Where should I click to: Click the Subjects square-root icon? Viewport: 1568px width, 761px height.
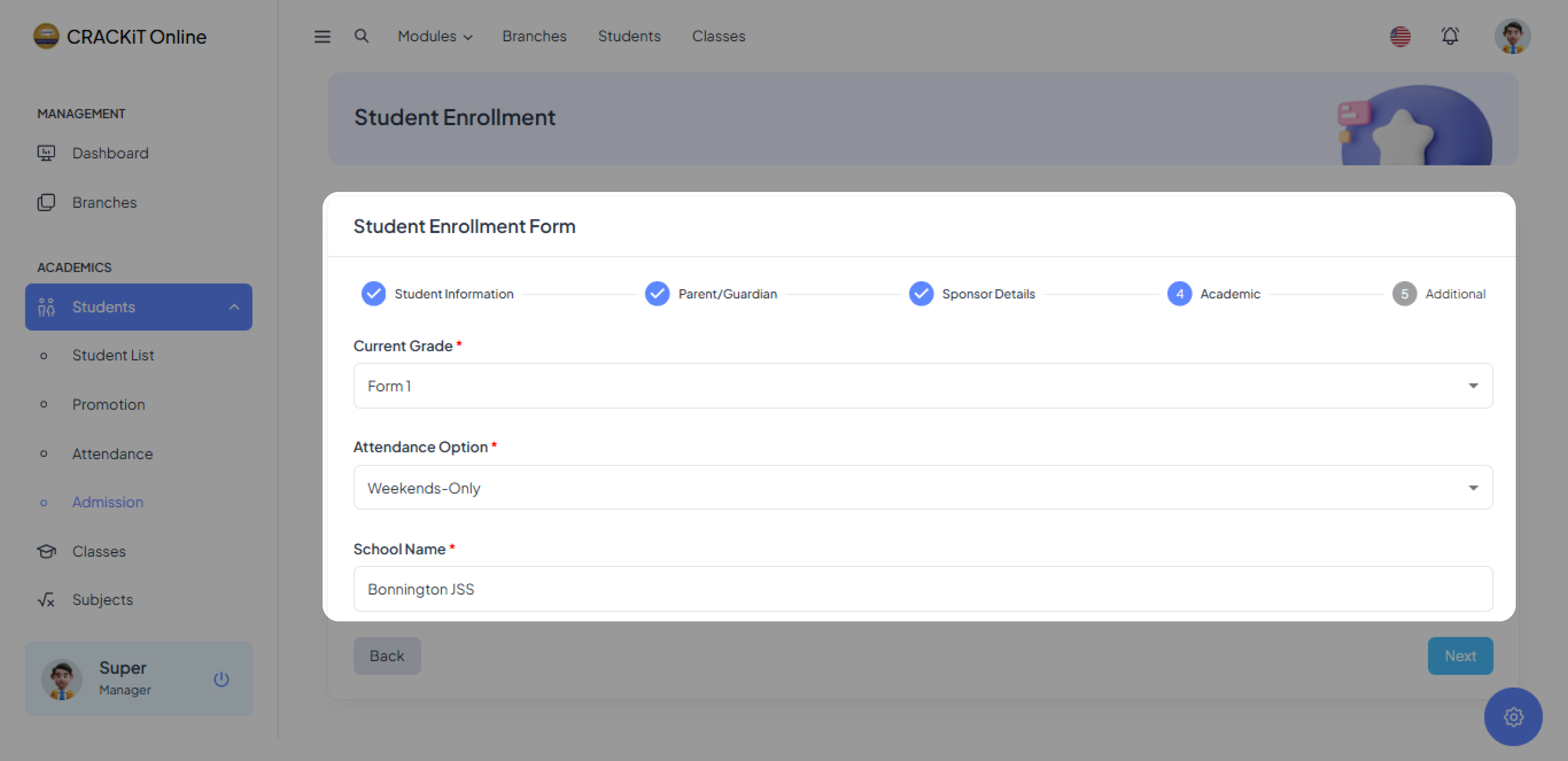pos(46,600)
